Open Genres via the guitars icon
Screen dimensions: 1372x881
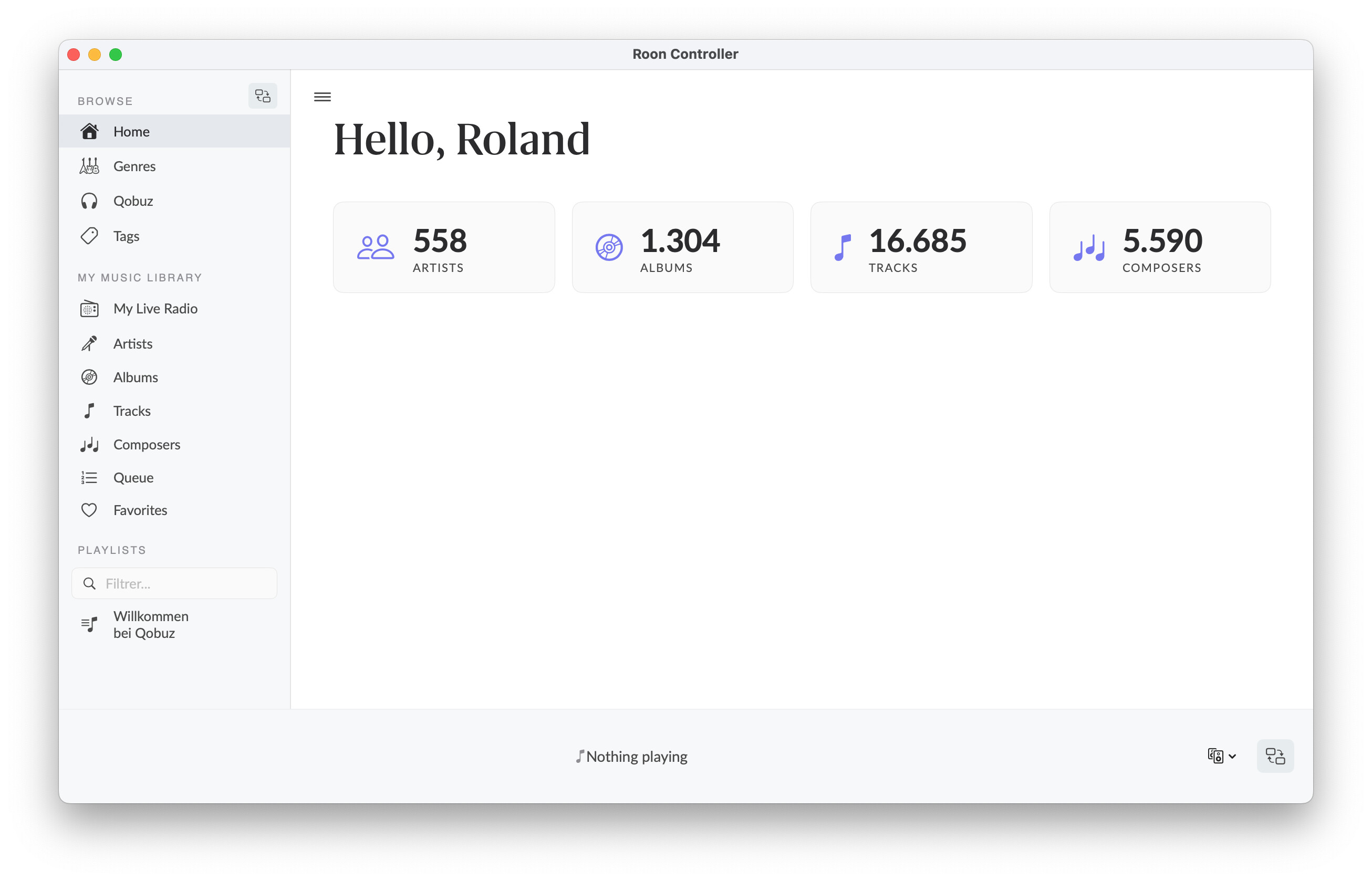[89, 166]
